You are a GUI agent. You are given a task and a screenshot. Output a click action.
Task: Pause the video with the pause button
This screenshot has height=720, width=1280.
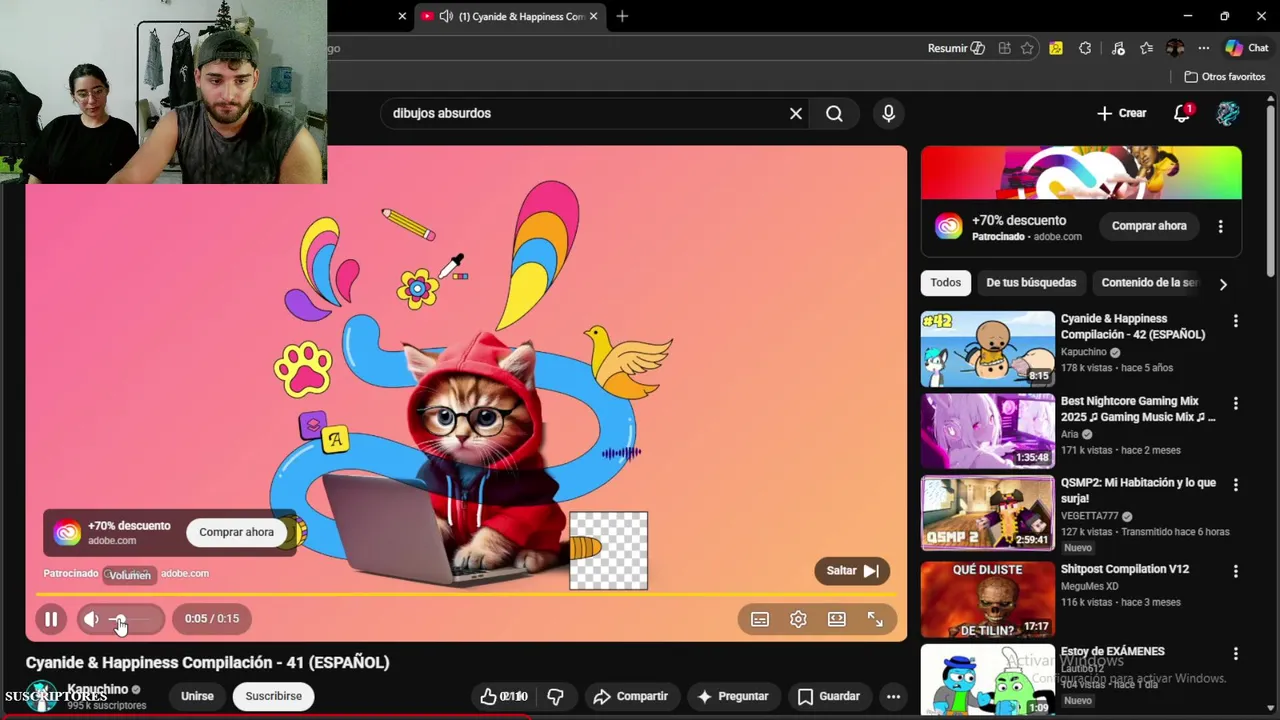point(51,619)
